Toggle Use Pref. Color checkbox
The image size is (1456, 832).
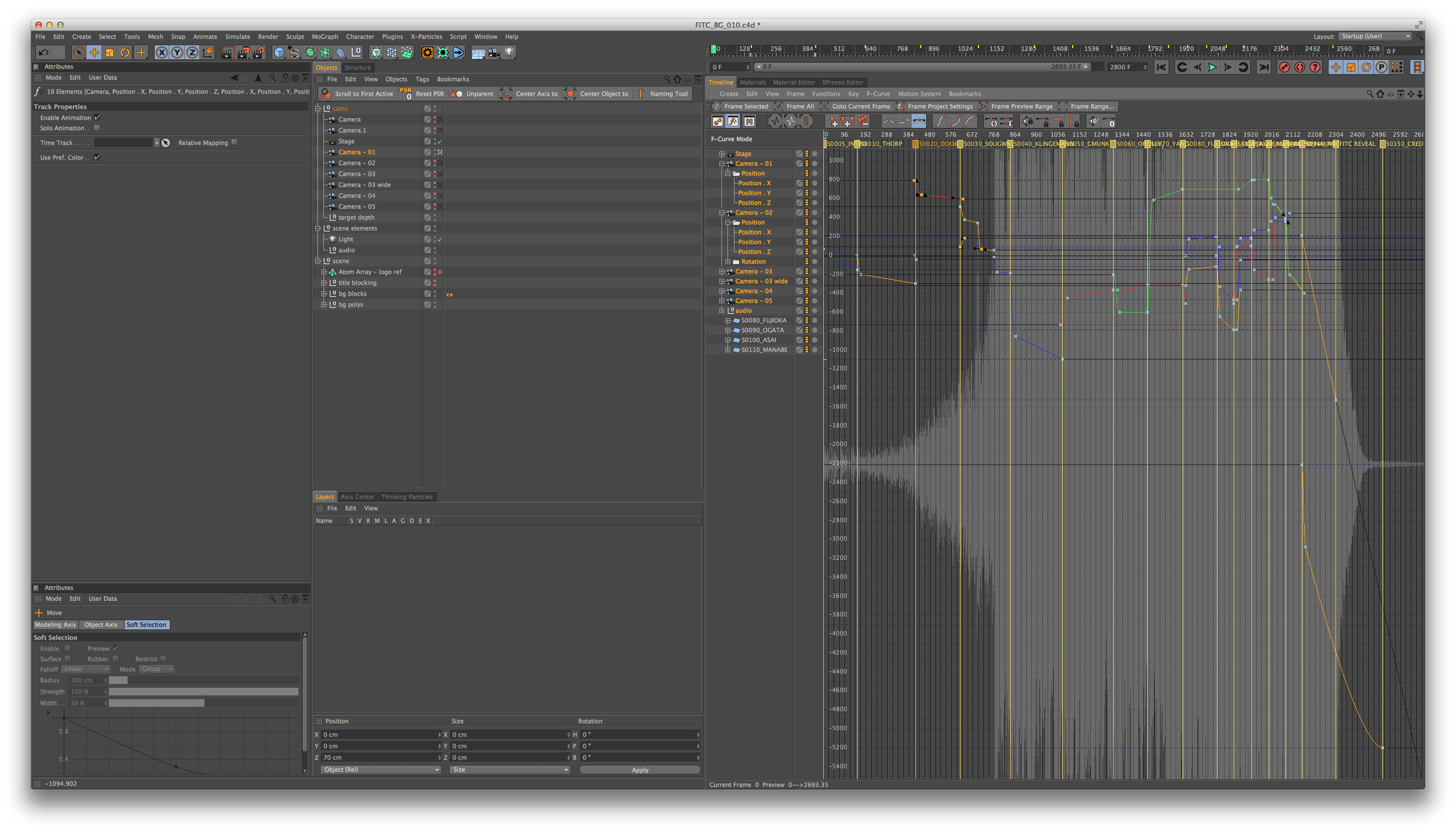coord(97,157)
